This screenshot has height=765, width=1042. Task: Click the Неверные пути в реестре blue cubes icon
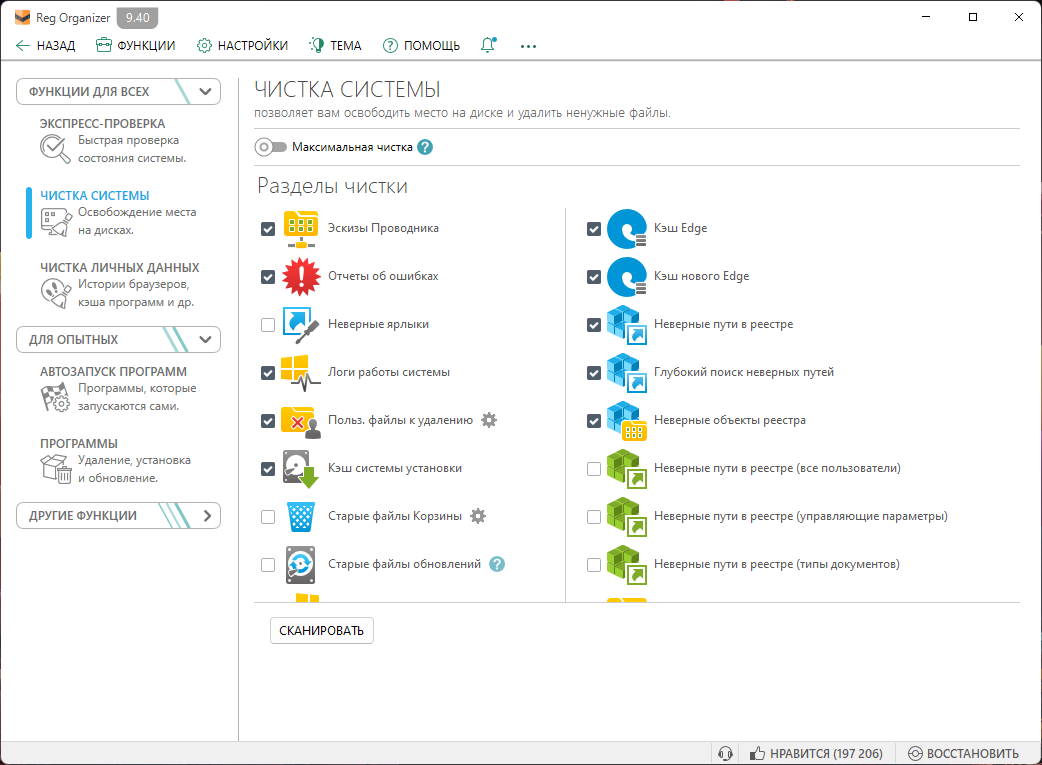(627, 325)
